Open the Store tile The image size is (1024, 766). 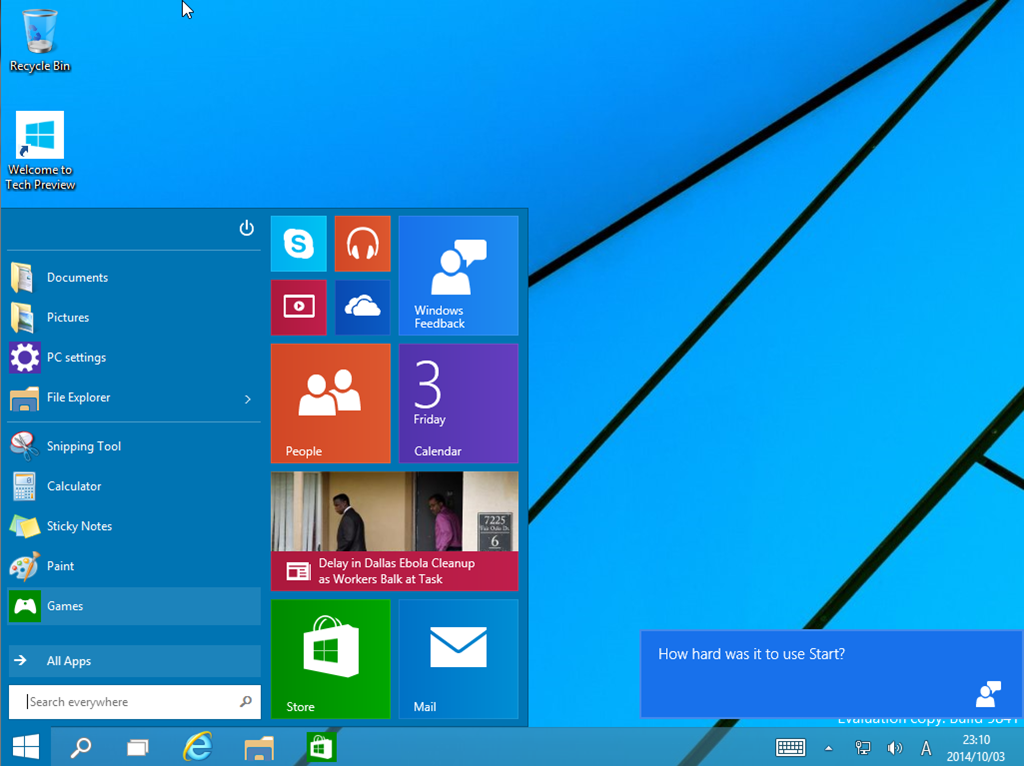(330, 659)
